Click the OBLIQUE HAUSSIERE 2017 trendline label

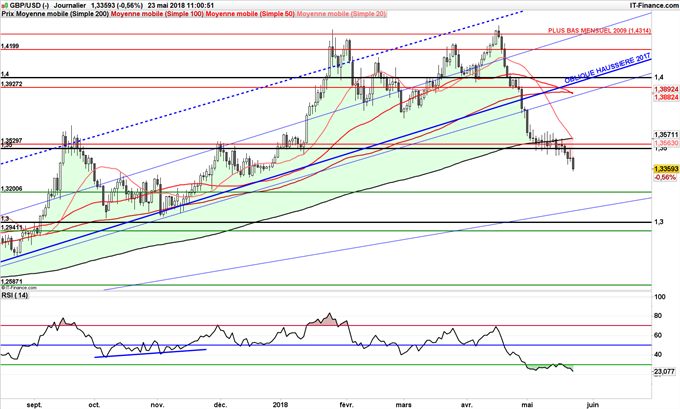click(608, 68)
